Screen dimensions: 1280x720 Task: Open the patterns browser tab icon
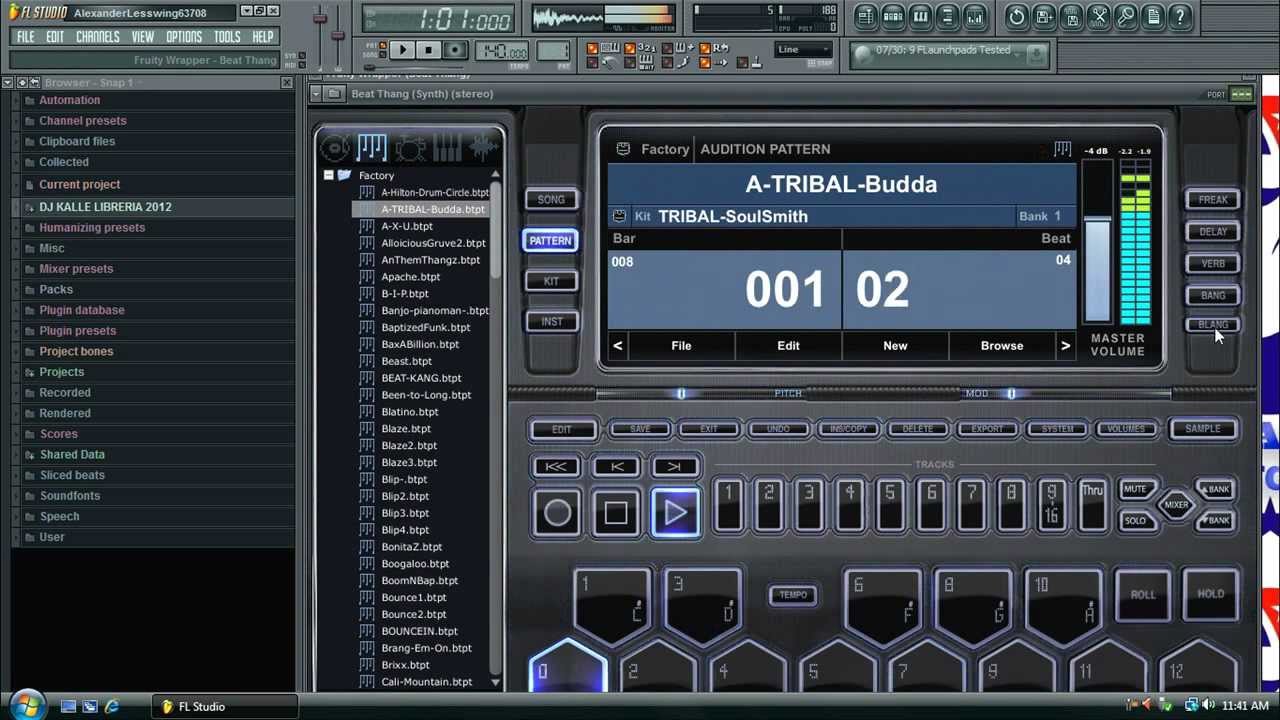371,148
